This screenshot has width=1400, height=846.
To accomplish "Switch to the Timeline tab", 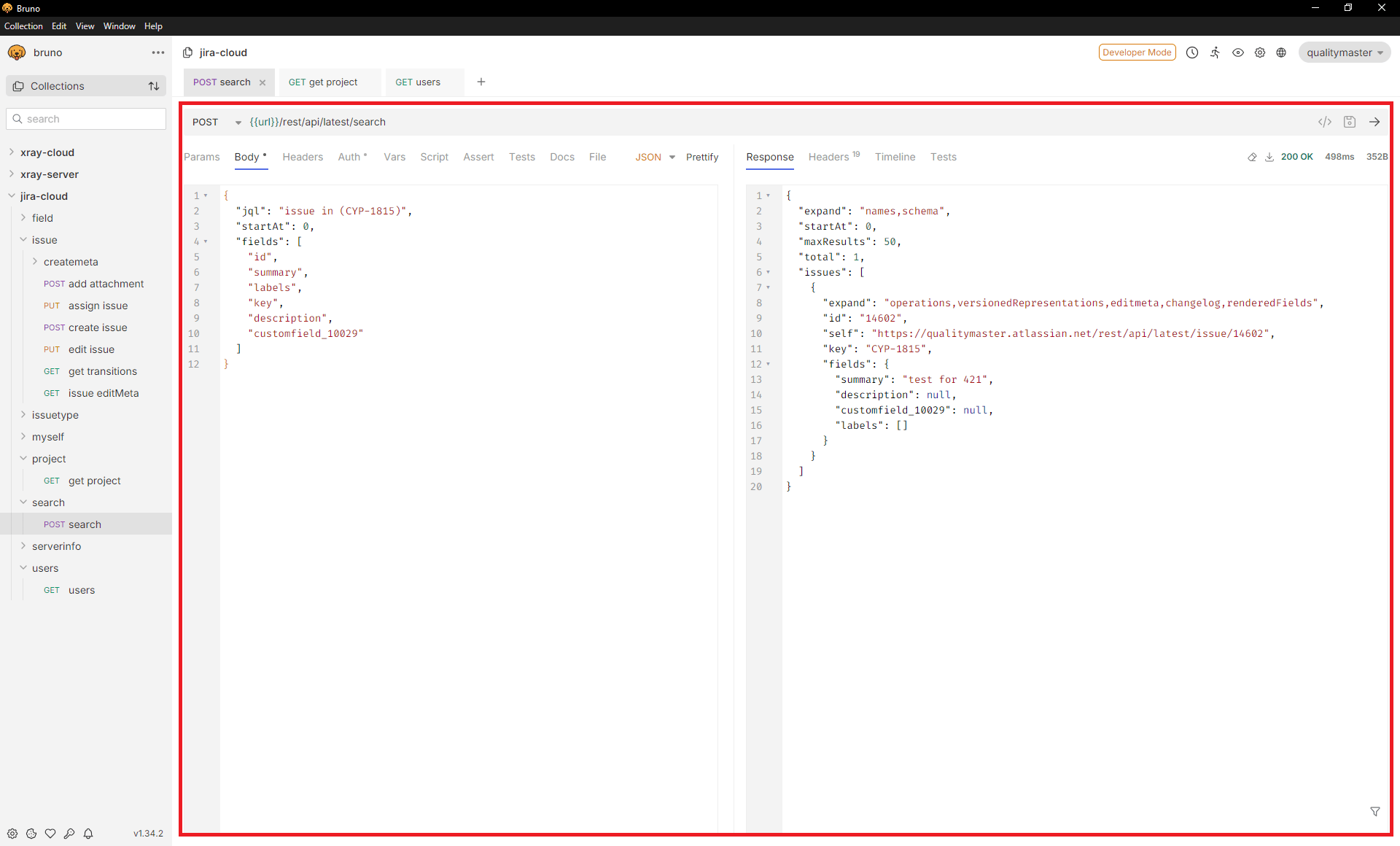I will click(x=895, y=157).
